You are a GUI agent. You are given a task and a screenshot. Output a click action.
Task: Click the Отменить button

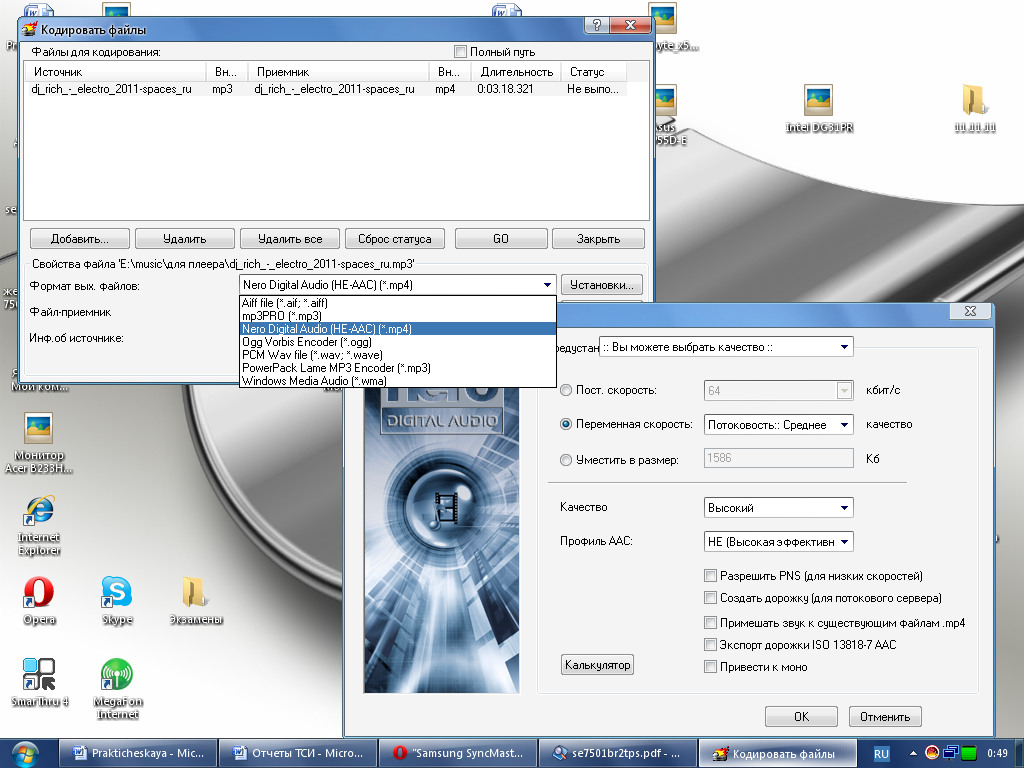(885, 716)
